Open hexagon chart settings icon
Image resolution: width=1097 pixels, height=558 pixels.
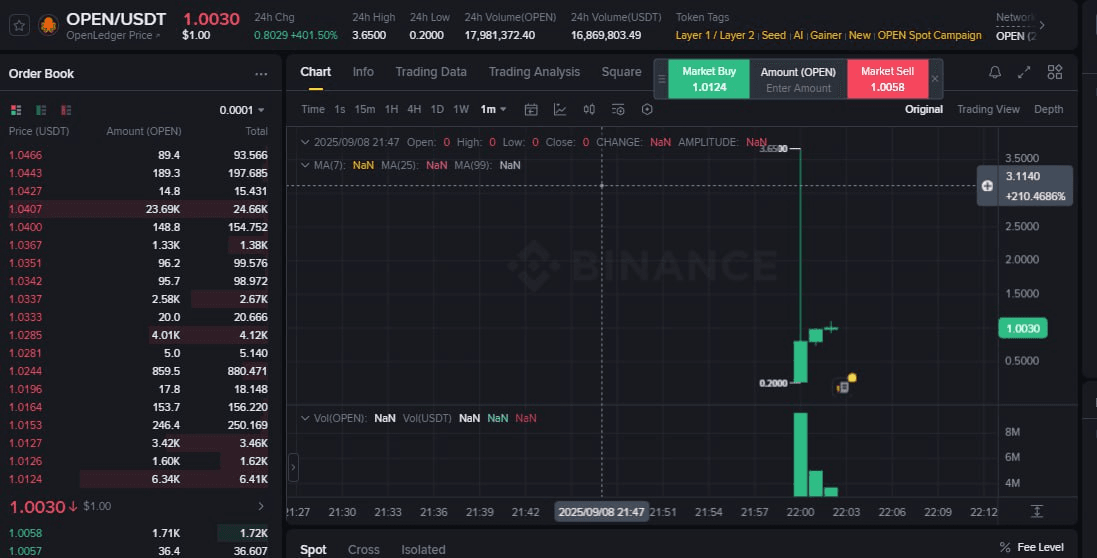point(647,109)
